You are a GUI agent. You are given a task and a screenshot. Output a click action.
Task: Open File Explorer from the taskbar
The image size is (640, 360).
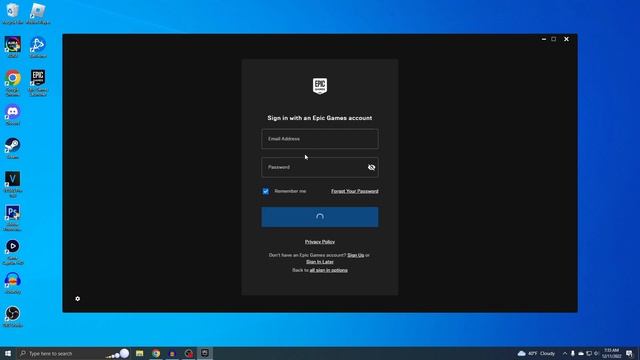click(140, 353)
